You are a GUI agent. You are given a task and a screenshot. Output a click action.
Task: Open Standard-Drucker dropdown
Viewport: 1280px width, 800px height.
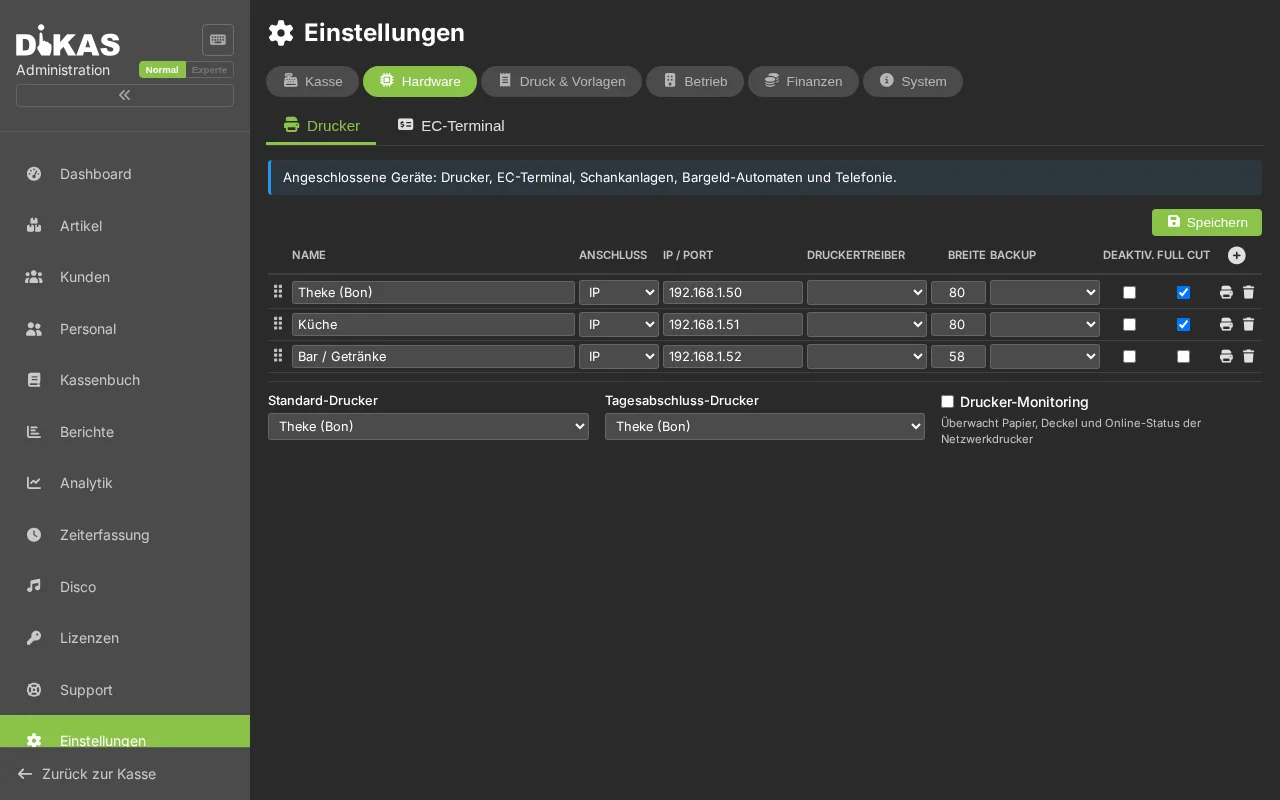pyautogui.click(x=428, y=426)
